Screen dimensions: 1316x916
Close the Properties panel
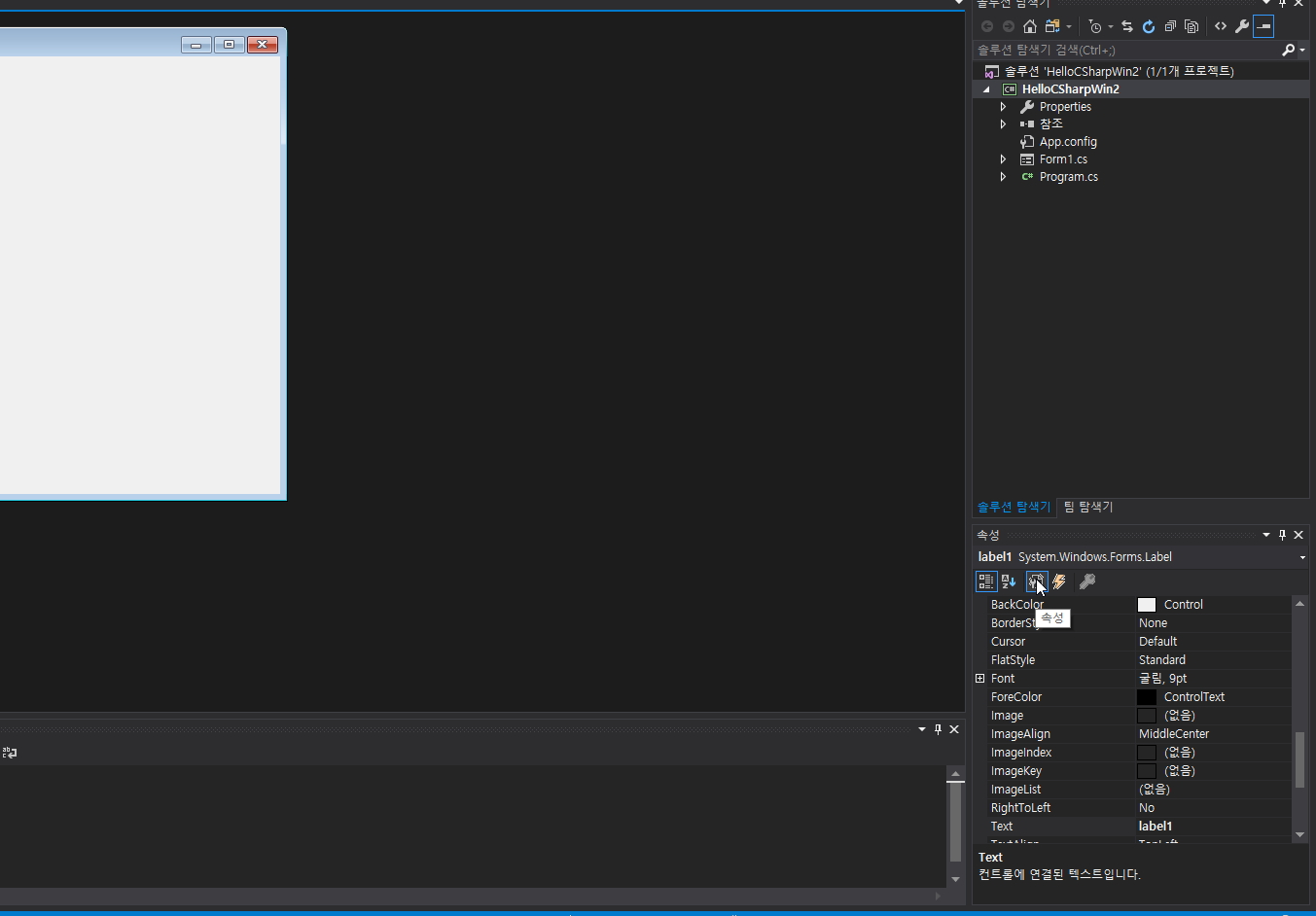pyautogui.click(x=1298, y=535)
